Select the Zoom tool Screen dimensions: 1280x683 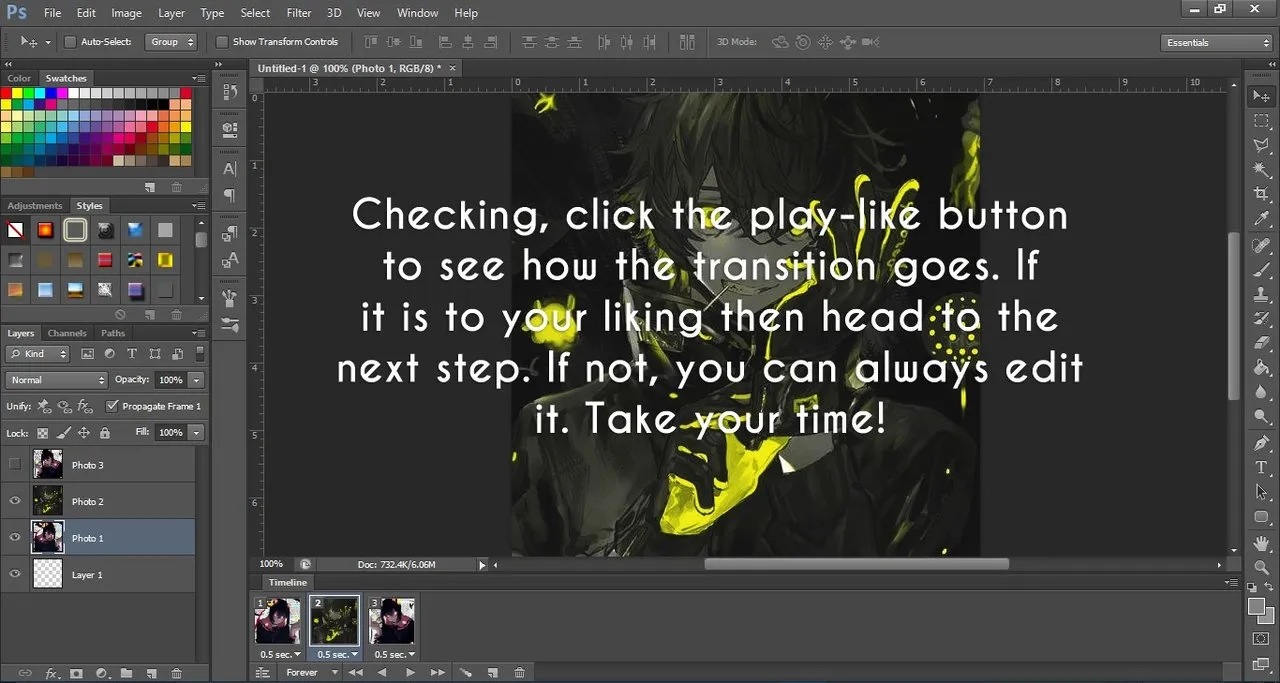(x=1261, y=567)
